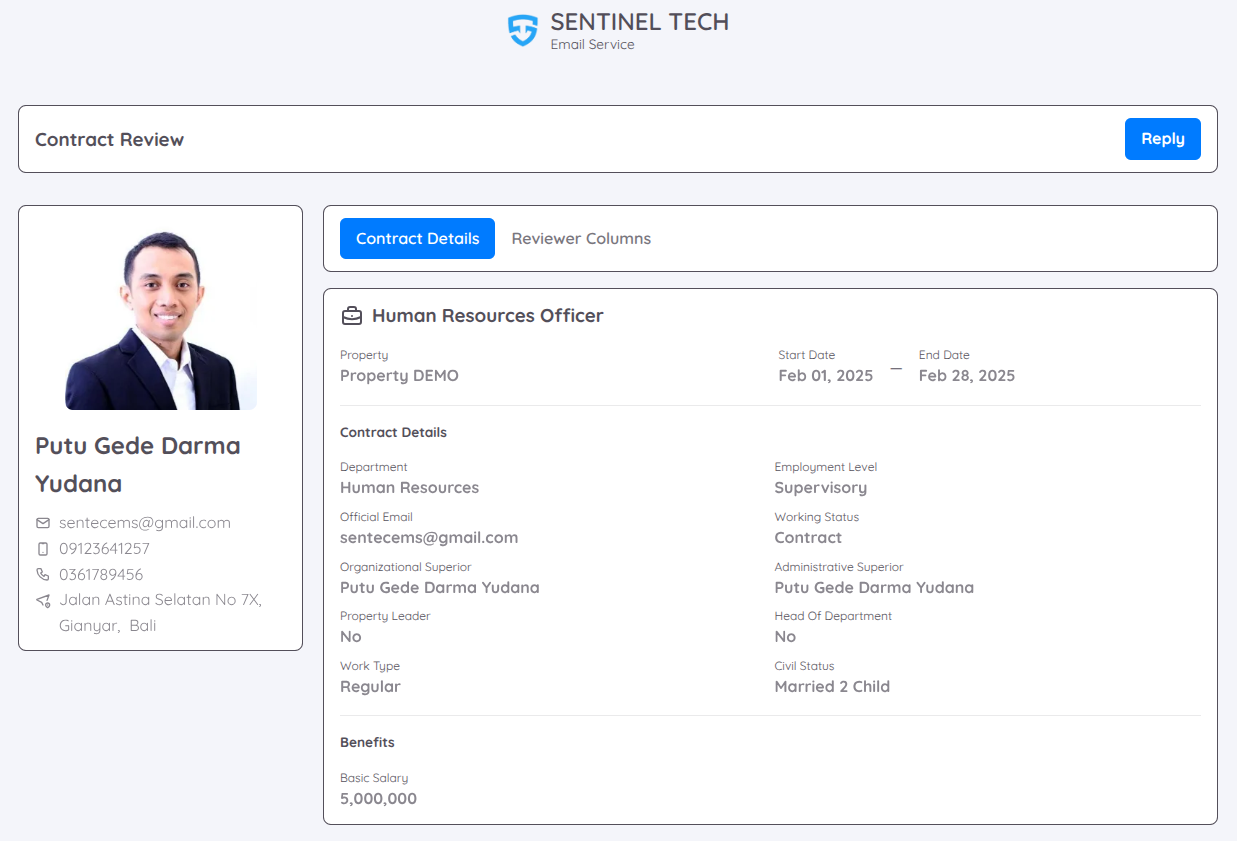Click the location arrow address icon
Image resolution: width=1237 pixels, height=841 pixels.
point(43,601)
